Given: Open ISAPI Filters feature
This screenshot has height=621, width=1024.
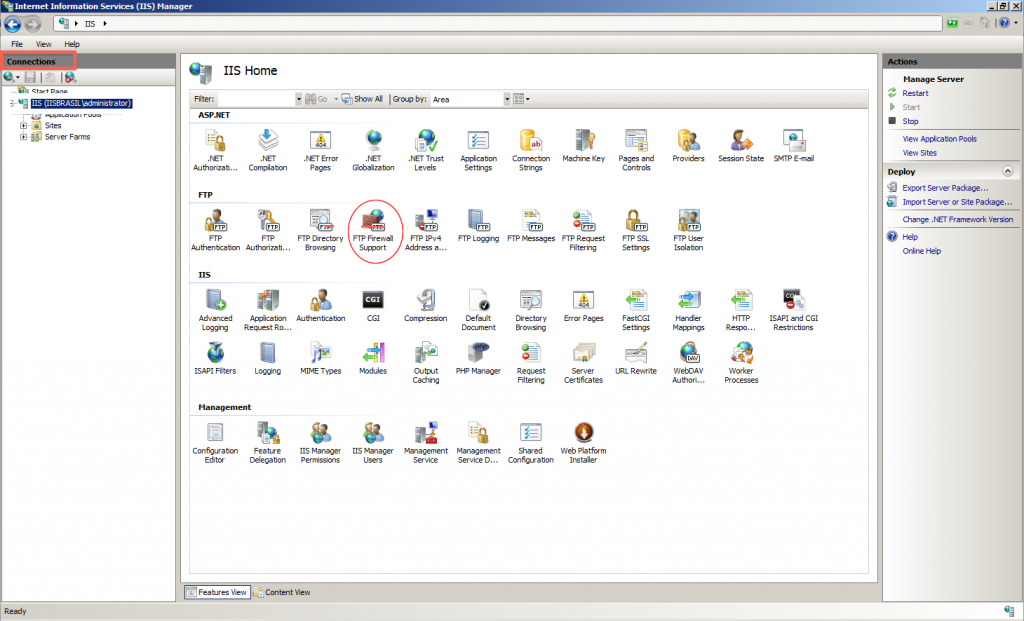Looking at the screenshot, I should coord(216,358).
